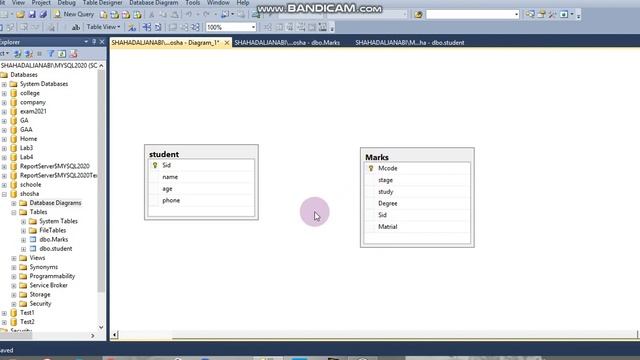Click the Activity Monitor icon left of the search box

[418, 15]
